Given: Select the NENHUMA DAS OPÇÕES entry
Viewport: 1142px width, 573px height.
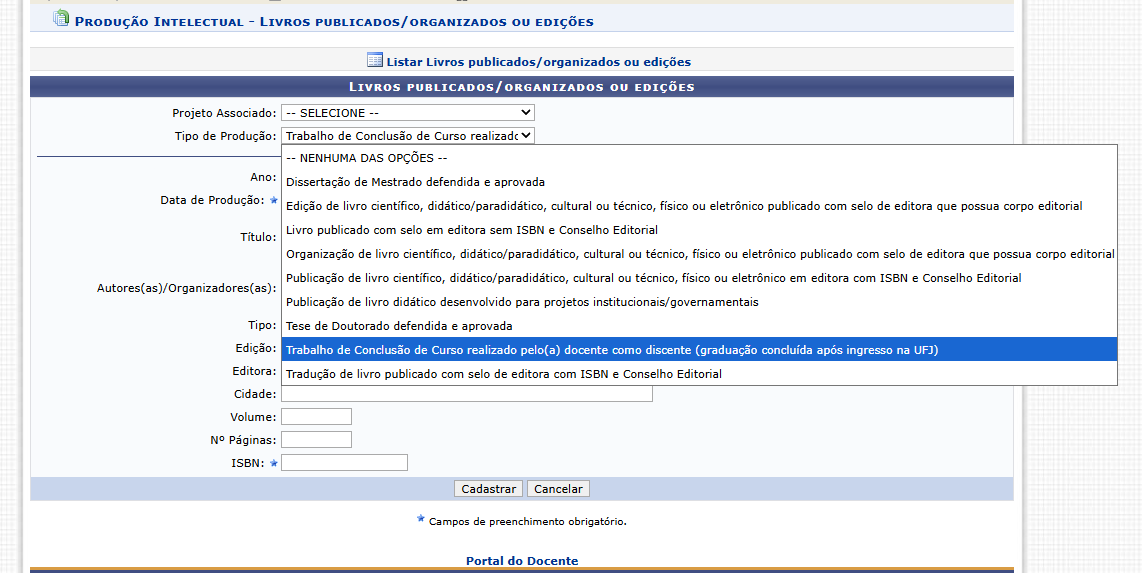Looking at the screenshot, I should [699, 158].
